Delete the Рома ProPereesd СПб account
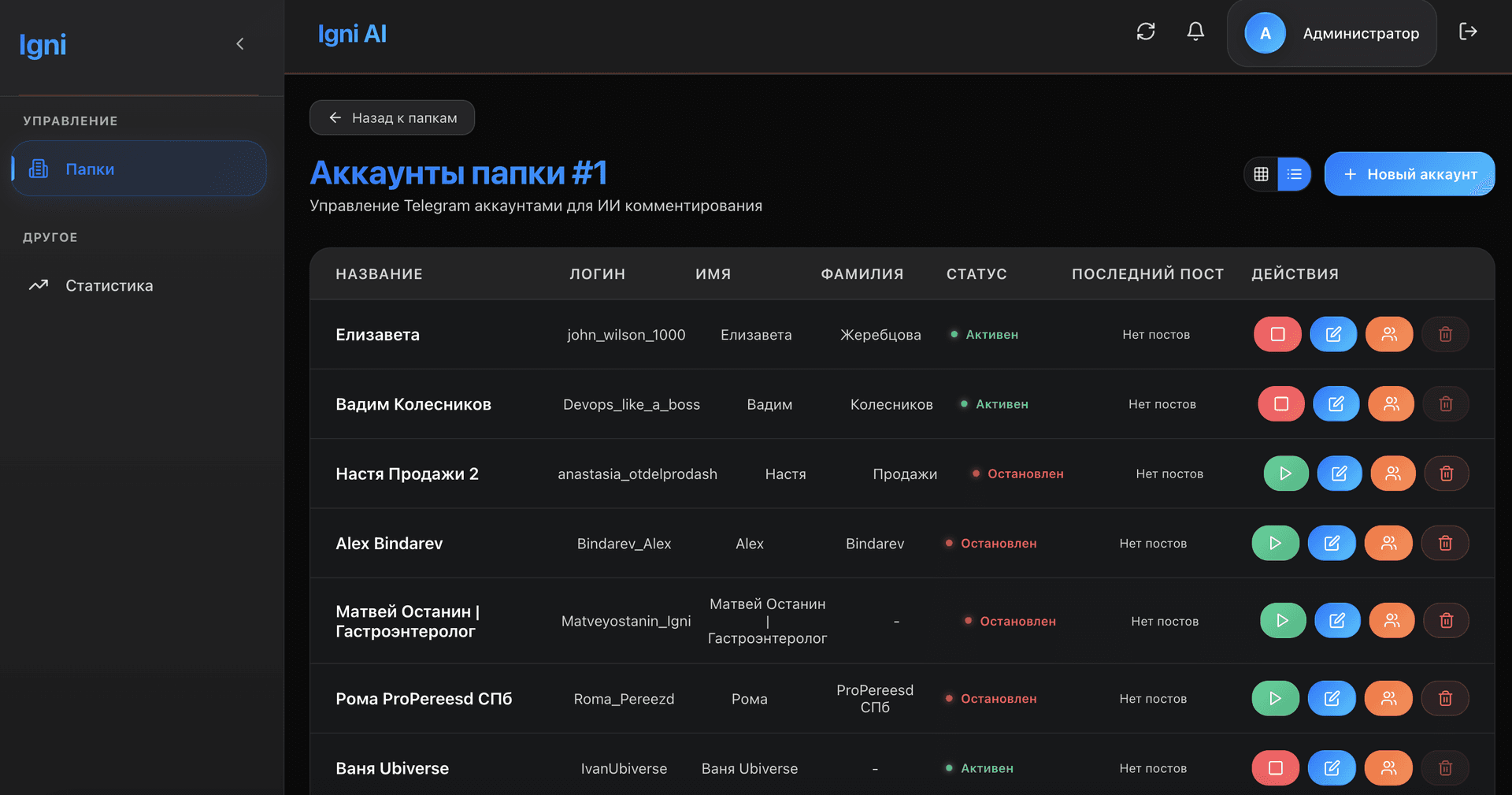 [x=1446, y=698]
